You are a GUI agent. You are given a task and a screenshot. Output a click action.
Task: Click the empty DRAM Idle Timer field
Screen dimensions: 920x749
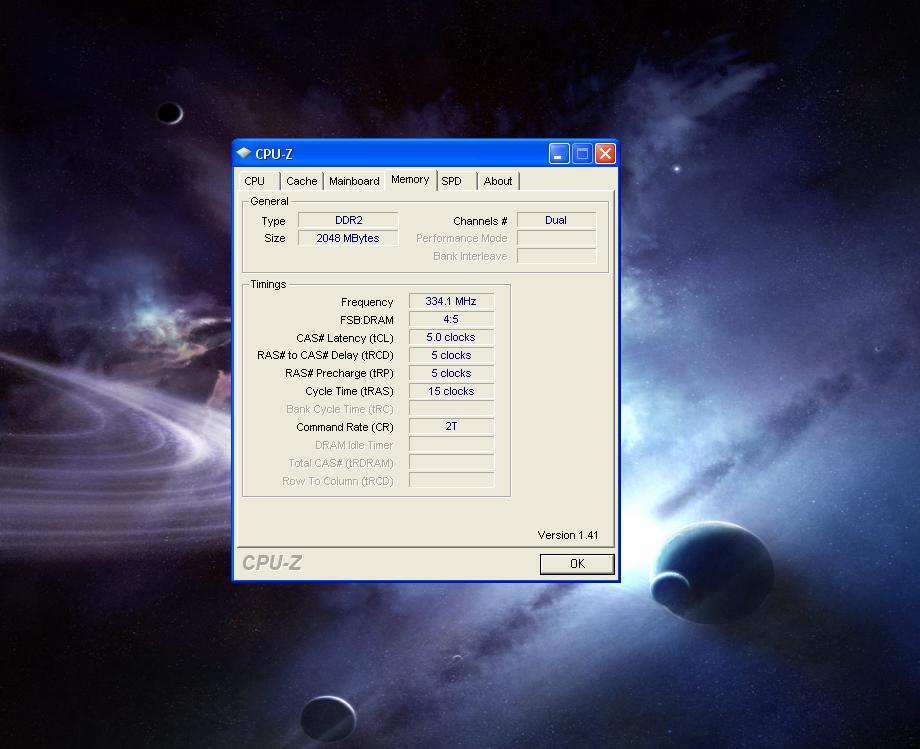coord(451,445)
